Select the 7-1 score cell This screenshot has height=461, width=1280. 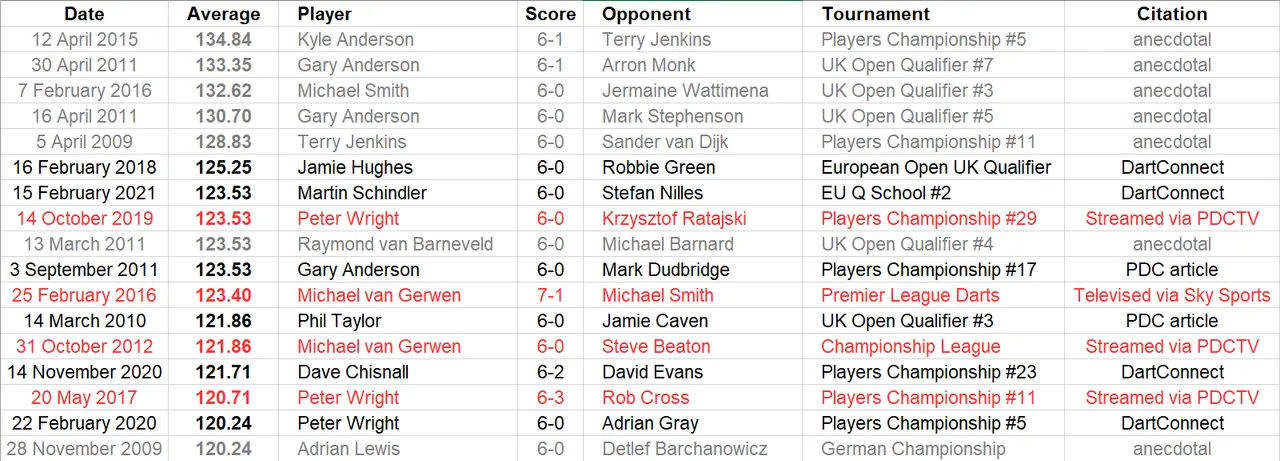[x=551, y=296]
